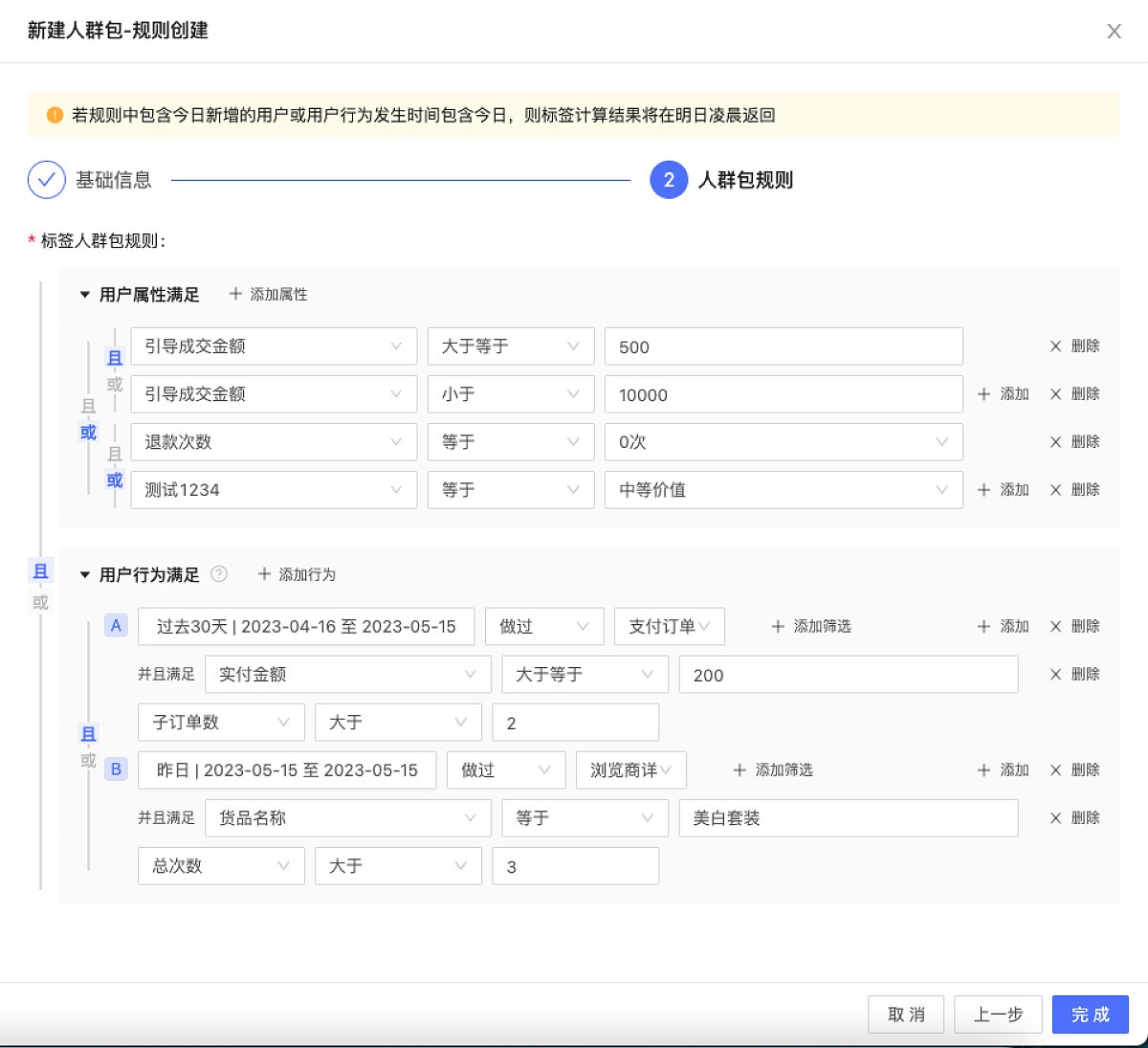The image size is (1148, 1048).
Task: Click the behavior A label badge
Action: point(116,626)
